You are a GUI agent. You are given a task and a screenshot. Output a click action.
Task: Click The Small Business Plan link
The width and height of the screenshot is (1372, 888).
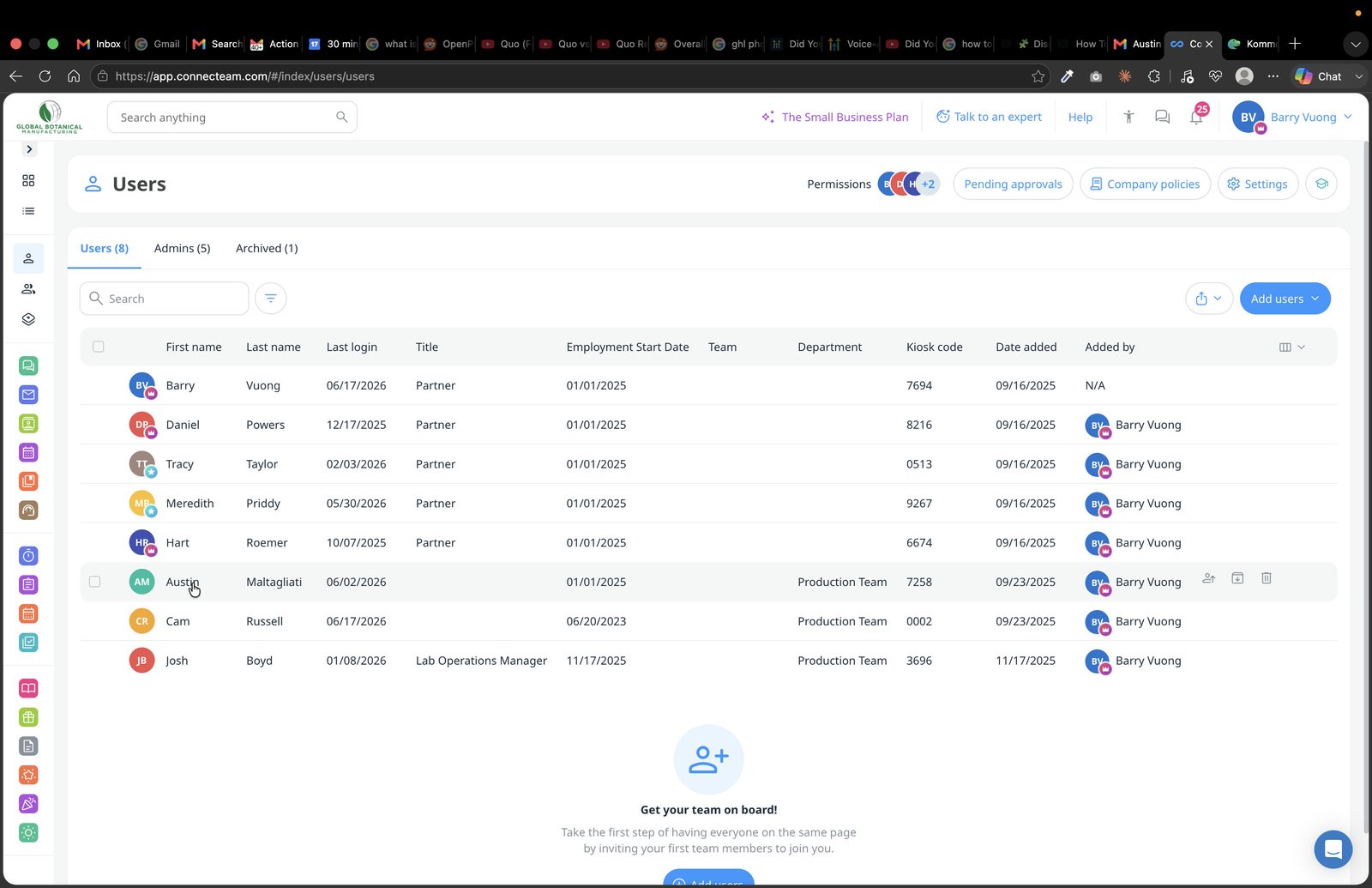835,117
